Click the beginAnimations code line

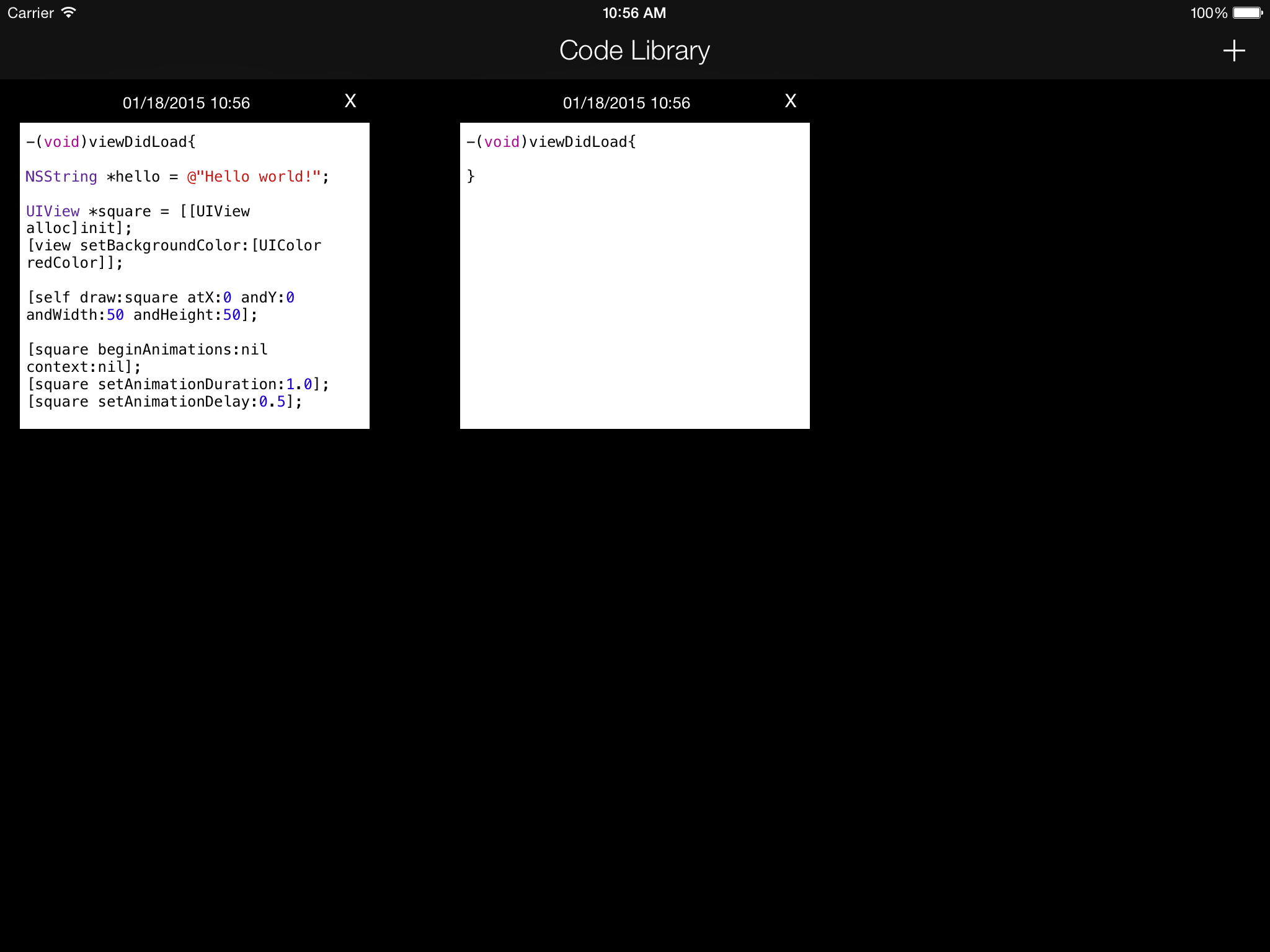click(x=148, y=350)
